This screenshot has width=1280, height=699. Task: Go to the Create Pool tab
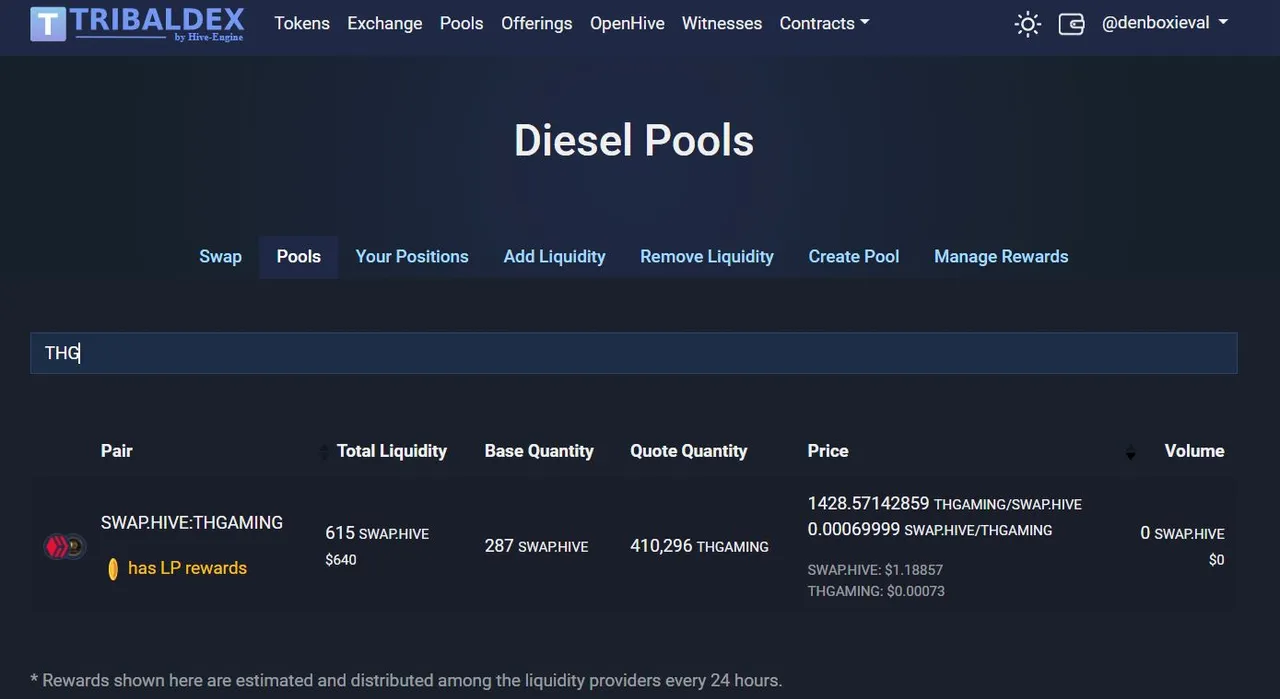pos(854,257)
